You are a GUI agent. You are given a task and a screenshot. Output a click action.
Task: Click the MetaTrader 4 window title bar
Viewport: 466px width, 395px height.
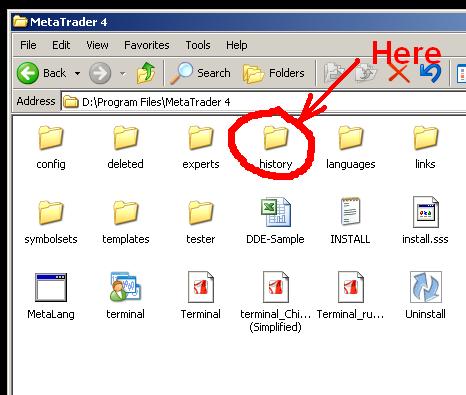238,22
